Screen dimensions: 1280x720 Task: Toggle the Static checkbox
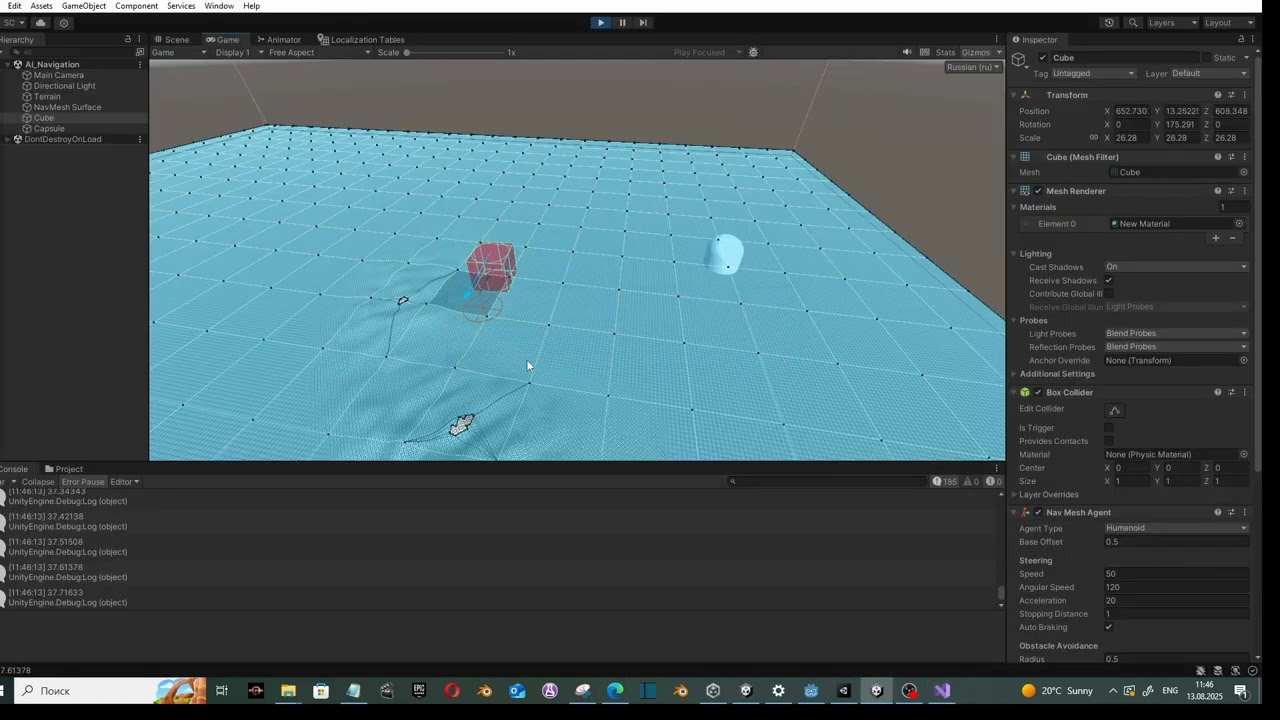[1206, 58]
